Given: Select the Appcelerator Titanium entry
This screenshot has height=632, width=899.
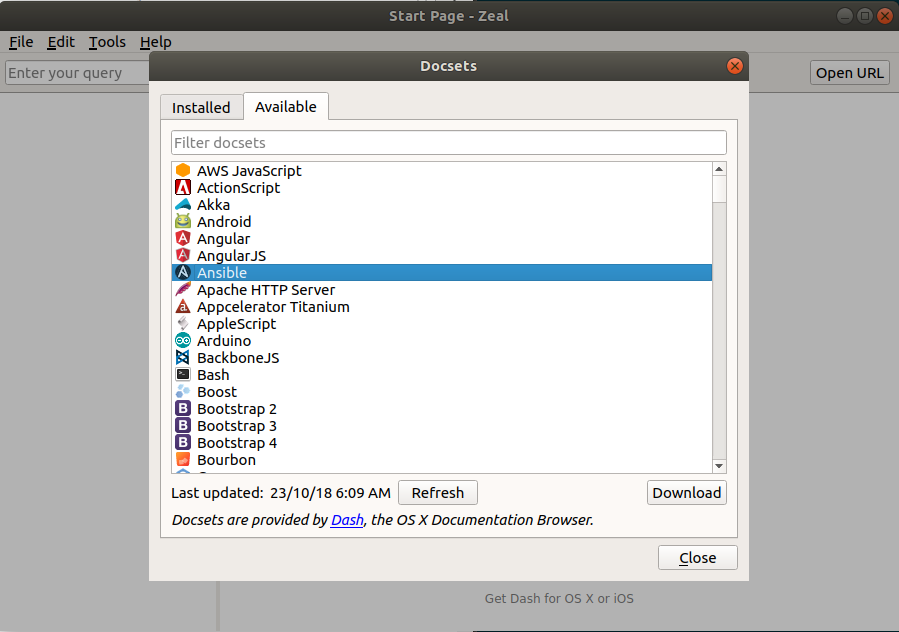Looking at the screenshot, I should point(441,307).
